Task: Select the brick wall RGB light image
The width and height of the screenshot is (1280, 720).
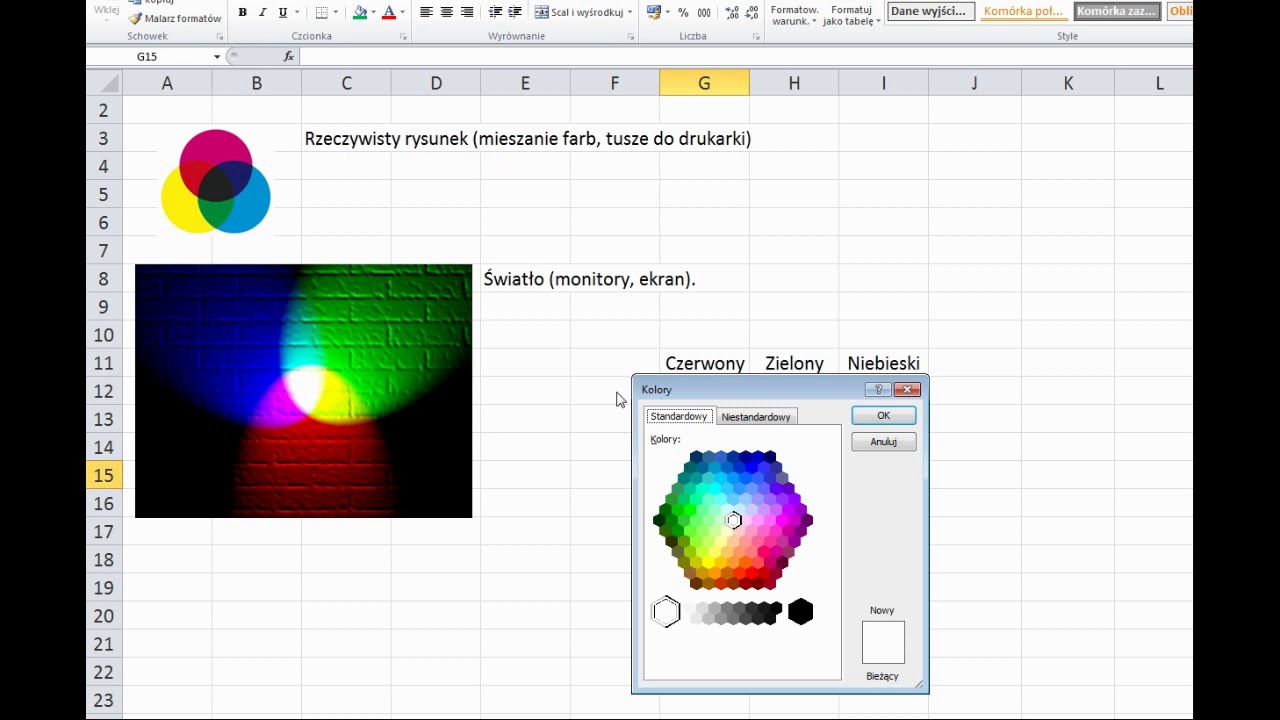Action: pyautogui.click(x=303, y=391)
